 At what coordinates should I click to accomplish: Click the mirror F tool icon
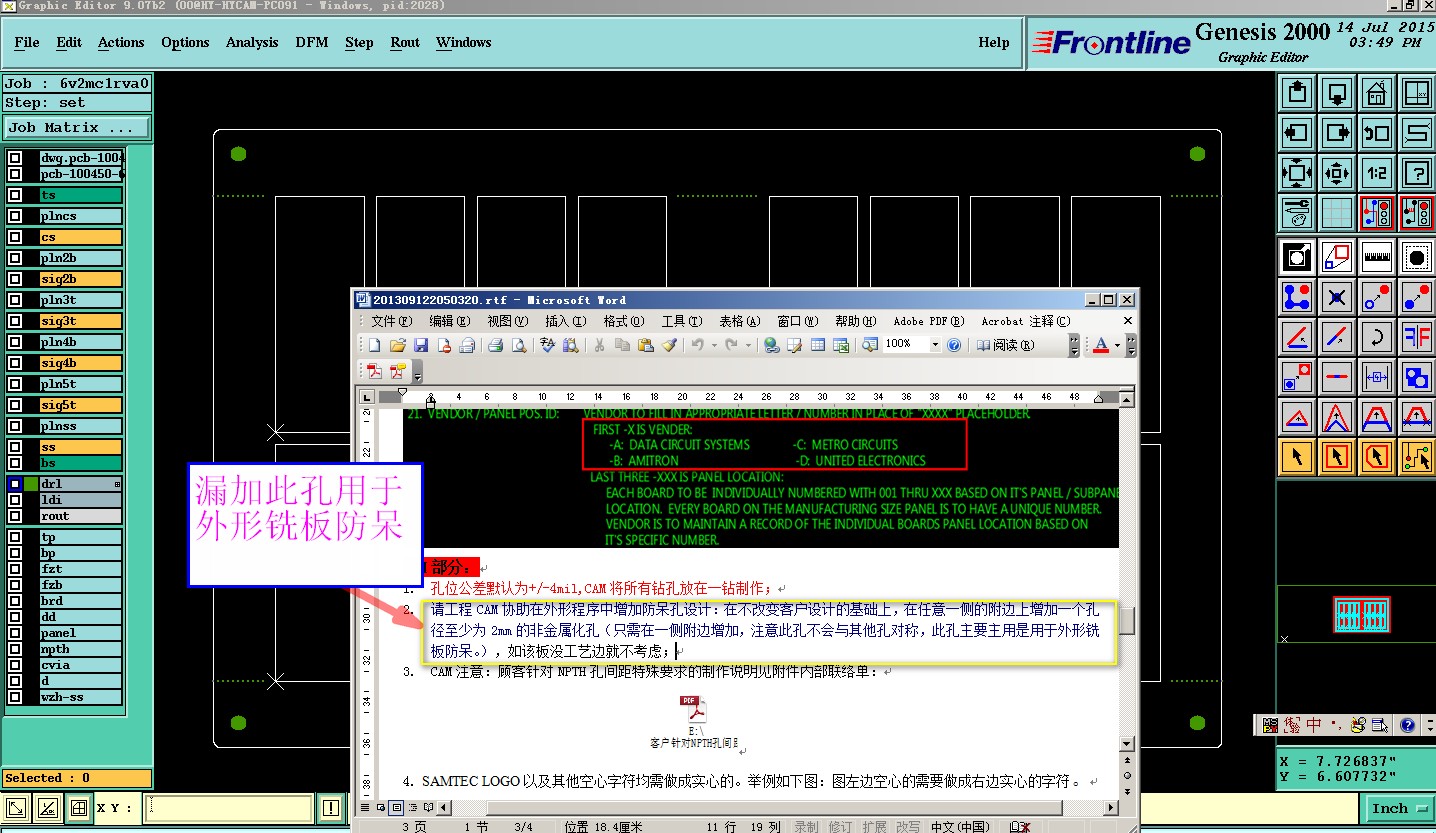(1416, 336)
